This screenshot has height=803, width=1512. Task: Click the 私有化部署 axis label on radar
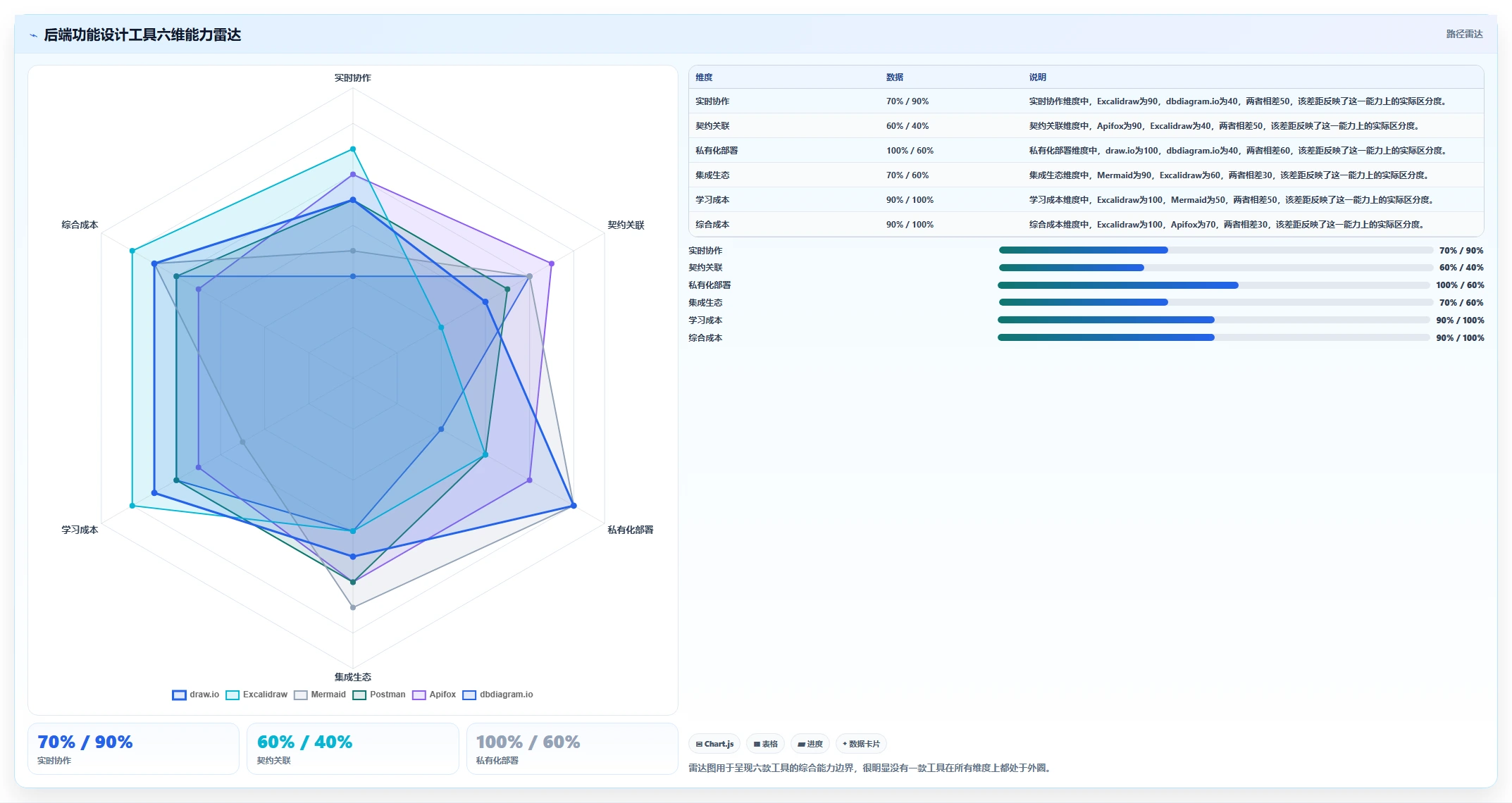tap(631, 530)
